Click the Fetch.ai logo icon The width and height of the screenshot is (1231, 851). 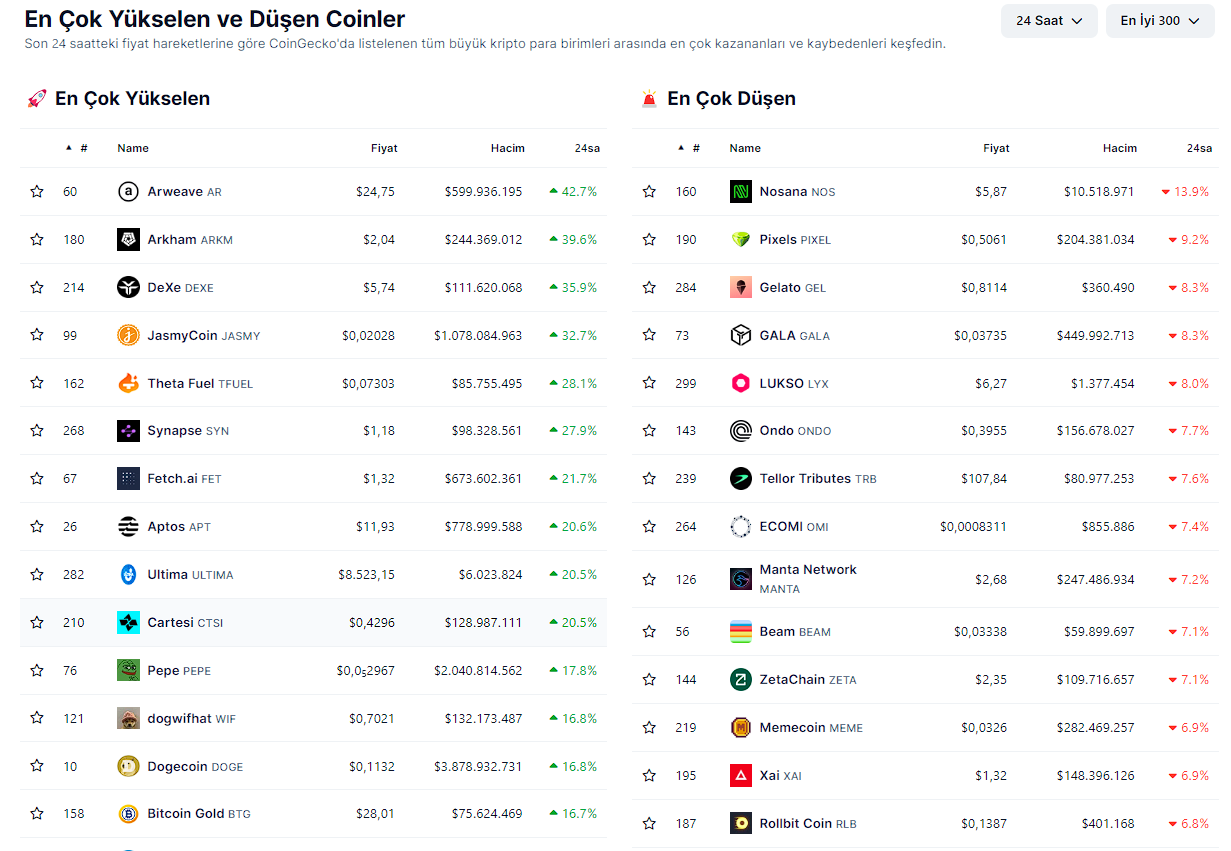(128, 478)
